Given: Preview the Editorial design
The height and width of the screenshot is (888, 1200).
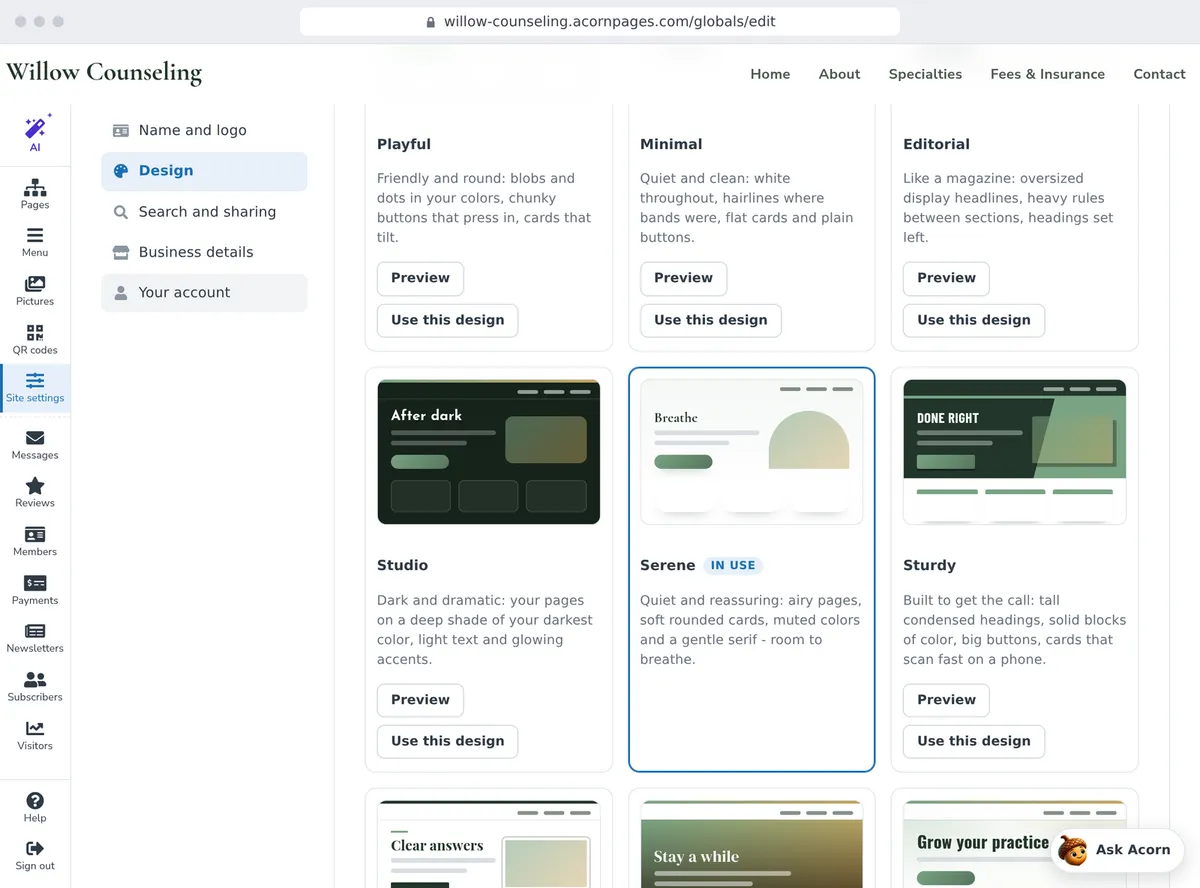Looking at the screenshot, I should pos(946,278).
